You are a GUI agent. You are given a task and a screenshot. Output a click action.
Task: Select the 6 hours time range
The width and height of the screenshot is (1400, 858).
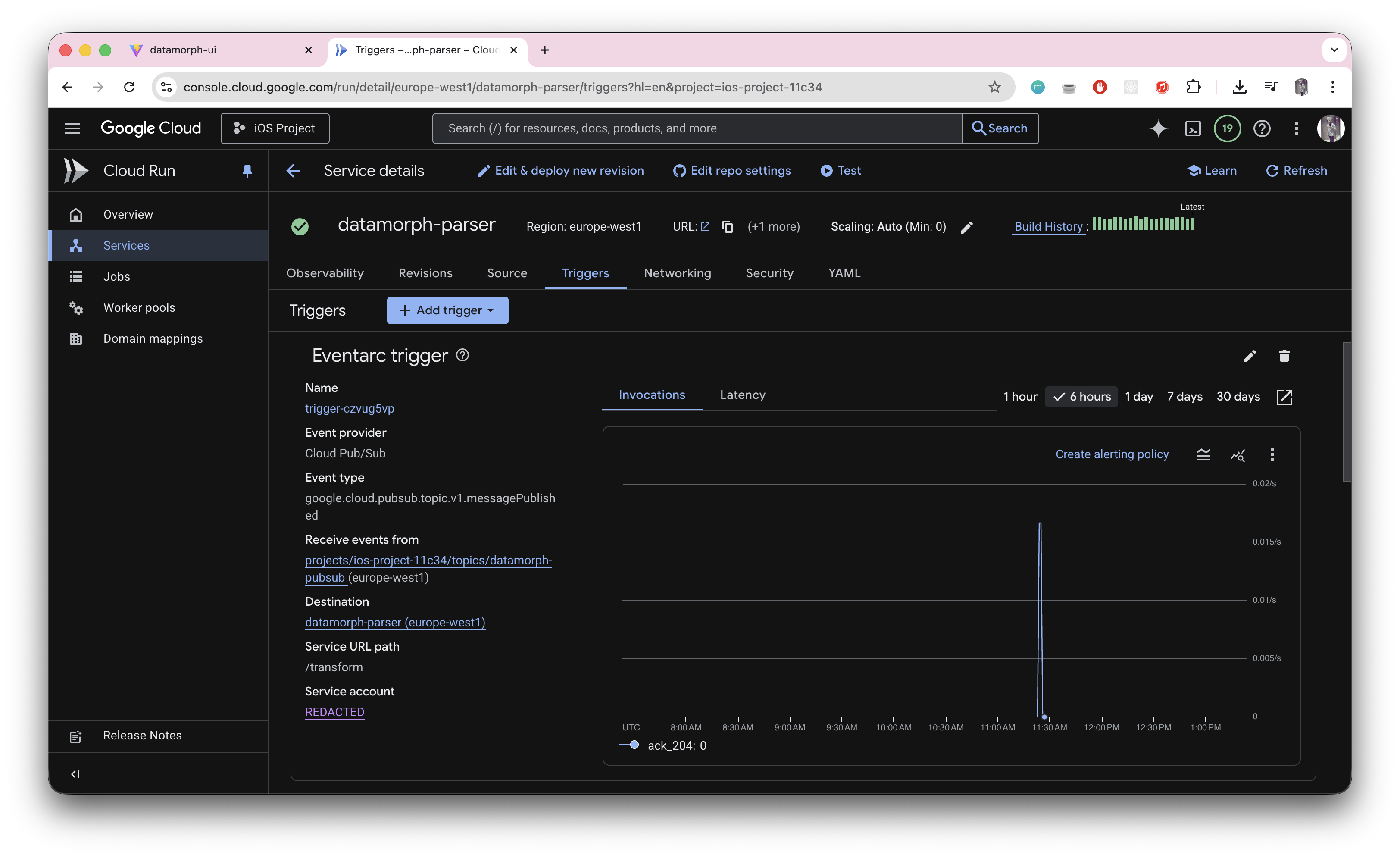point(1082,397)
